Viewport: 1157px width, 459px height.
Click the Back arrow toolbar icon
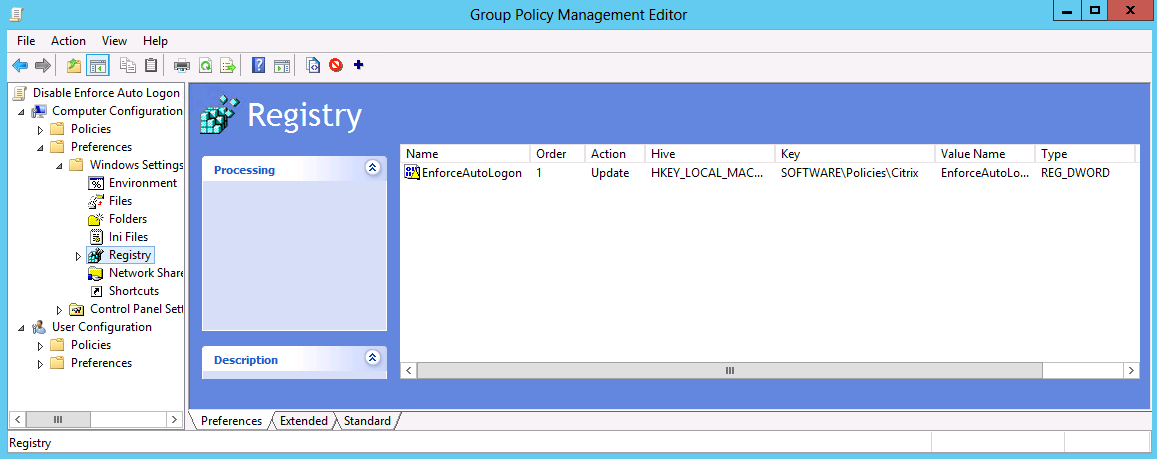(x=20, y=66)
